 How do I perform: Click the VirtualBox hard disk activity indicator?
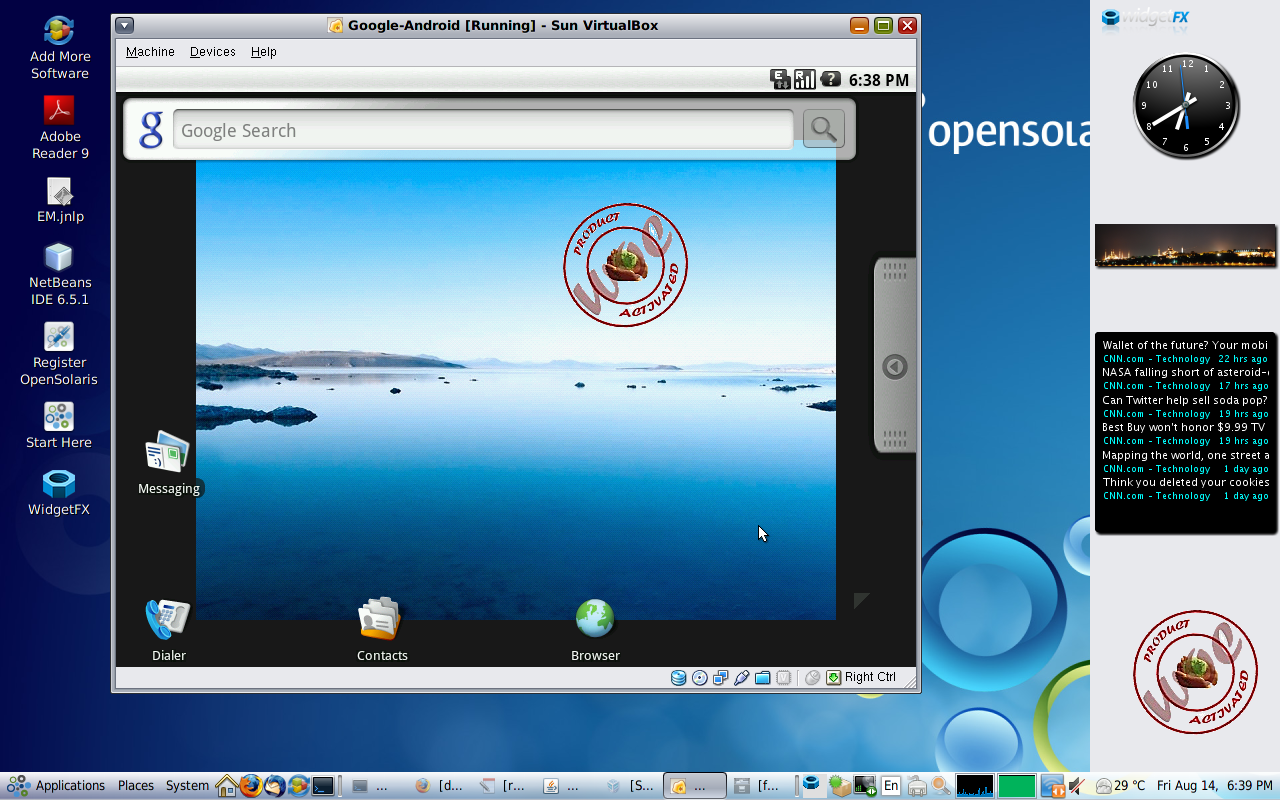[678, 678]
